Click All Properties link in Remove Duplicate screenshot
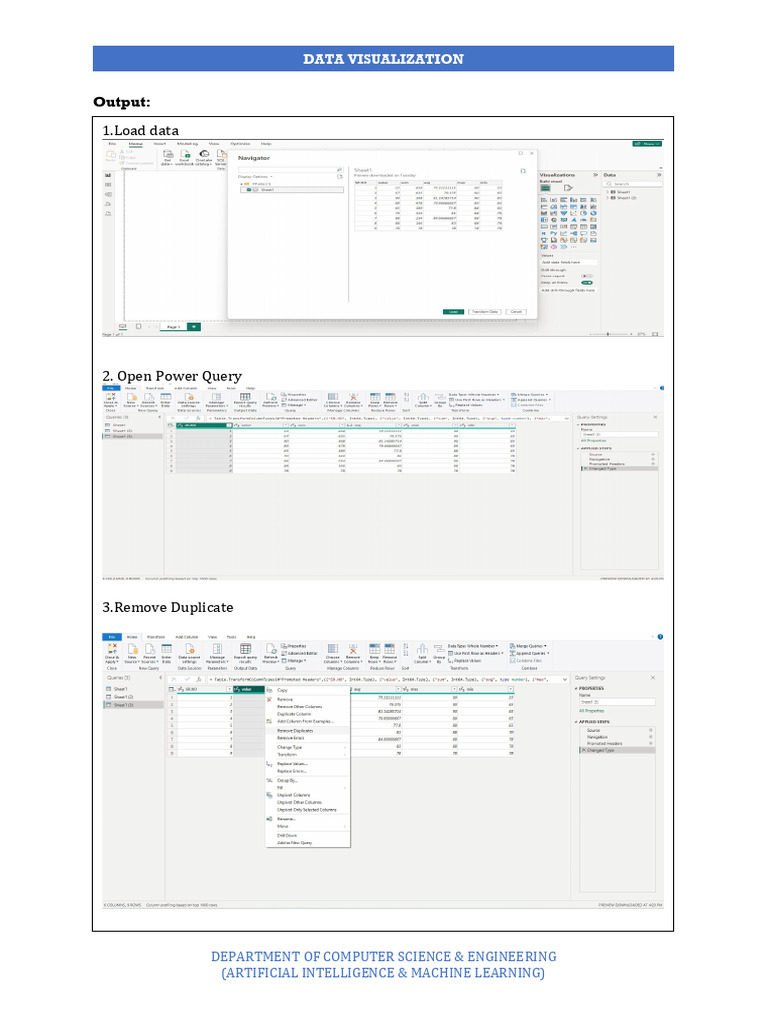The width and height of the screenshot is (768, 1024). click(592, 711)
